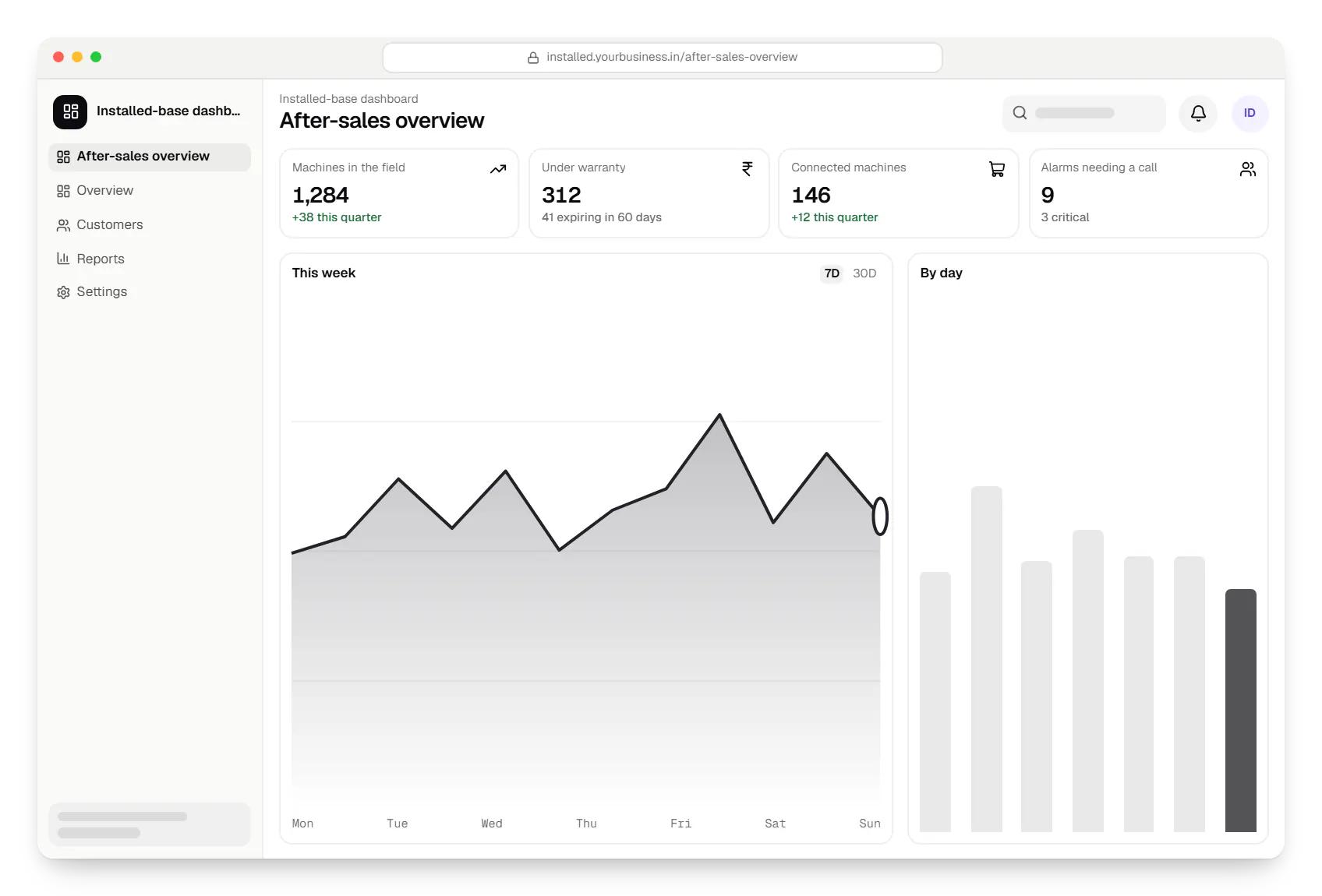Click the cart icon on Connected machines card
This screenshot has height=896, width=1322.
[997, 168]
